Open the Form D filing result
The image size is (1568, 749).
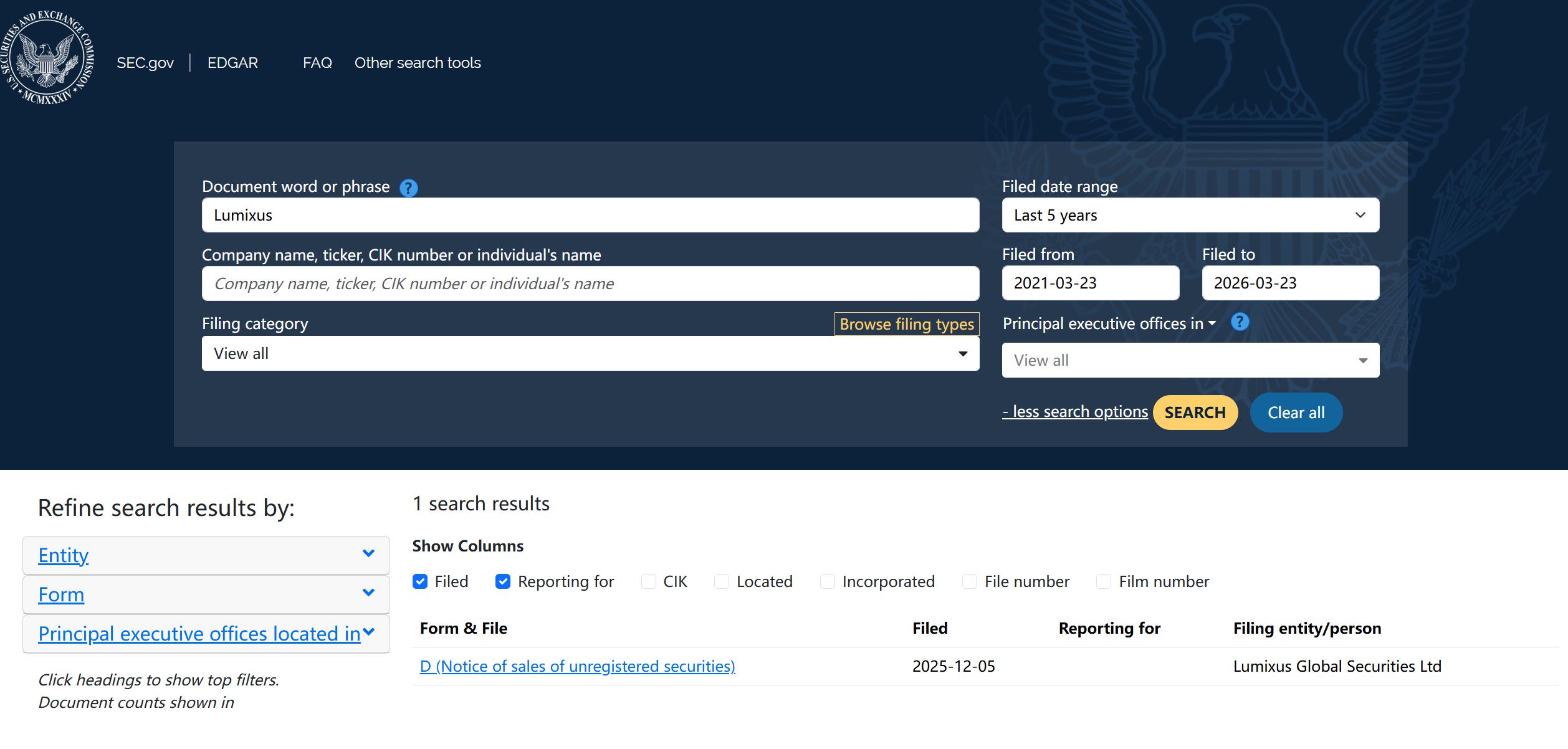coord(578,666)
